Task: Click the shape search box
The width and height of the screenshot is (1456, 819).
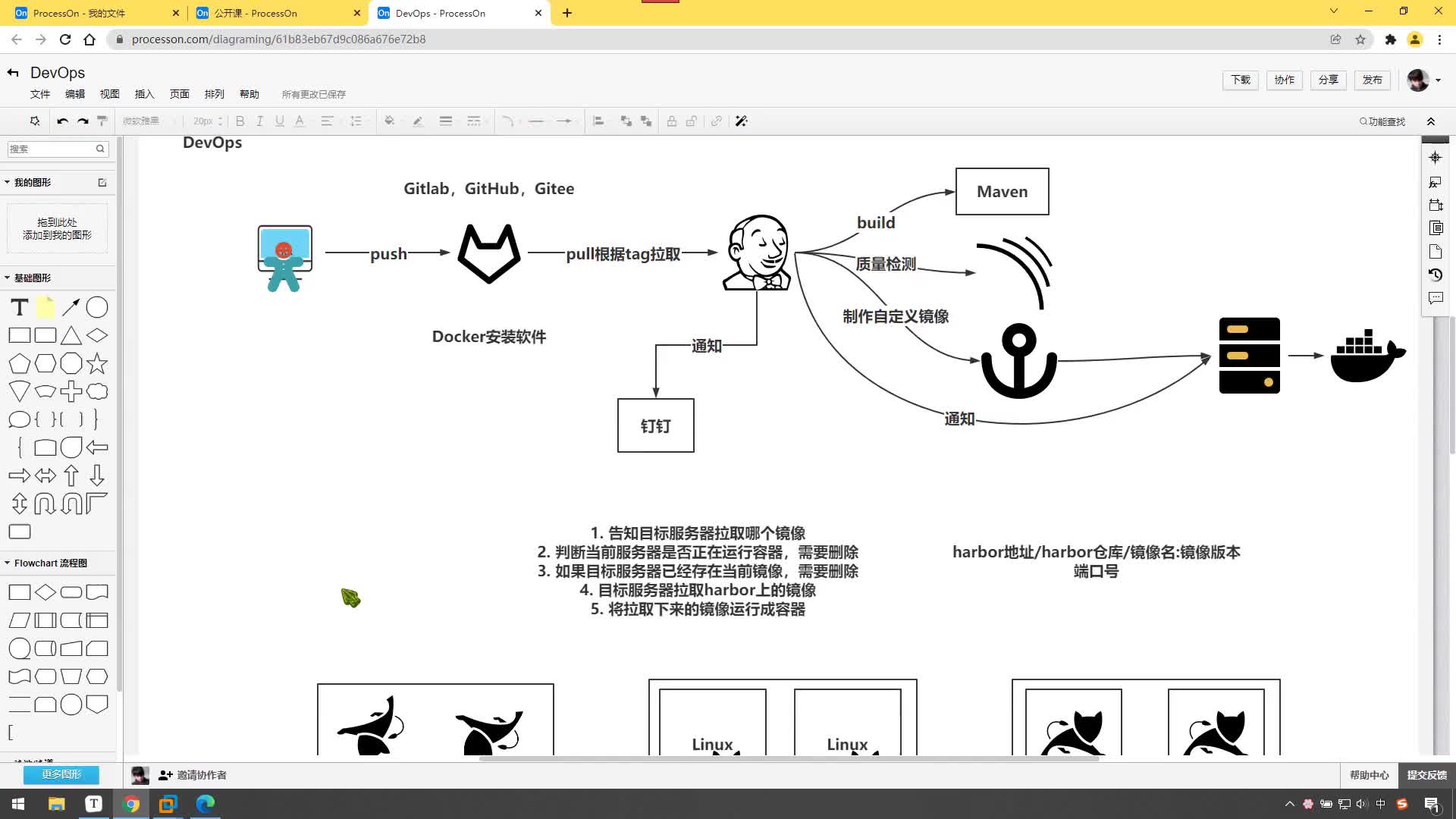Action: [x=58, y=149]
